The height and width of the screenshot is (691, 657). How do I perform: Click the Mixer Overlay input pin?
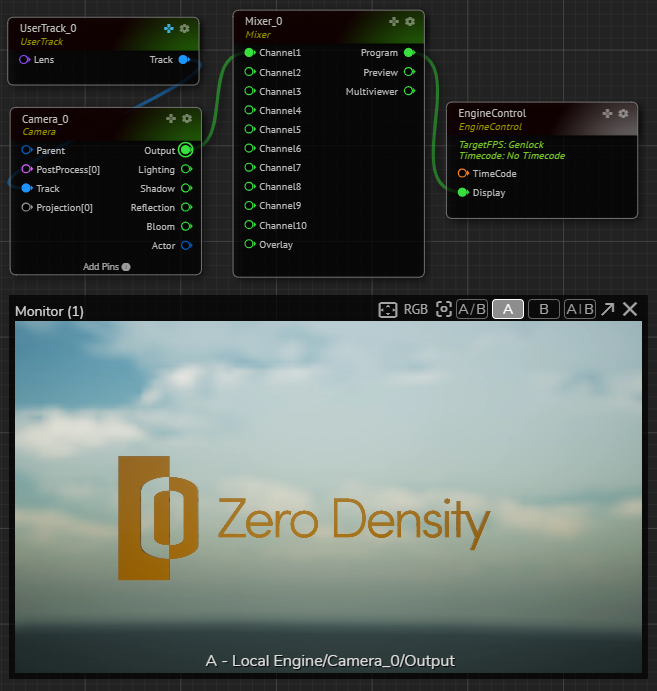click(x=249, y=245)
